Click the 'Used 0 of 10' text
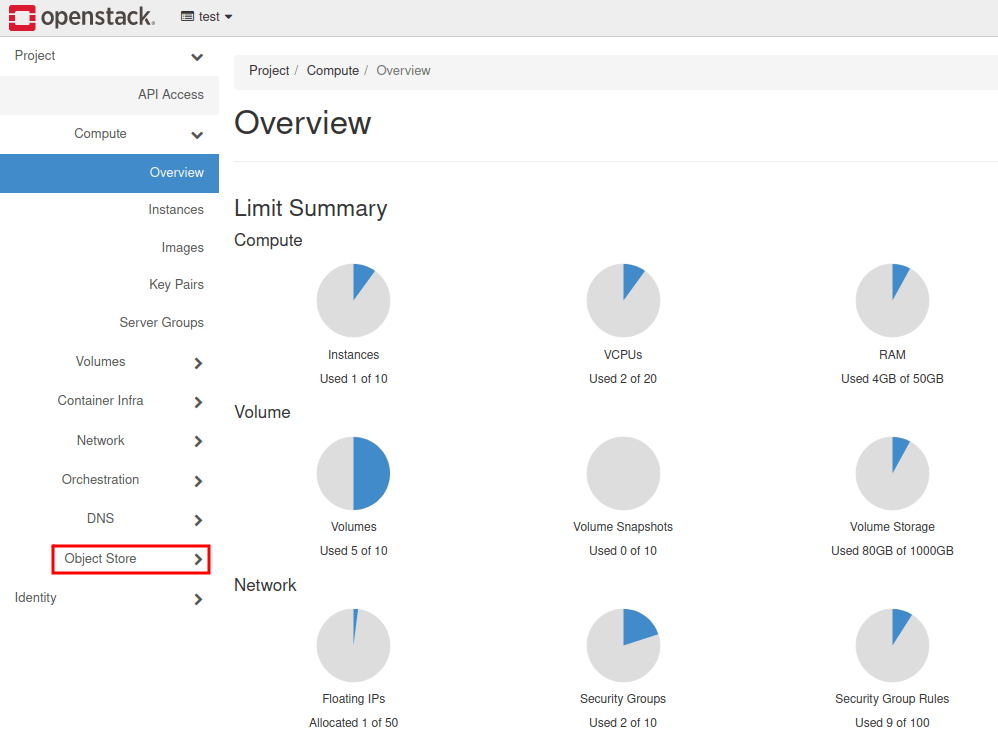 click(623, 551)
